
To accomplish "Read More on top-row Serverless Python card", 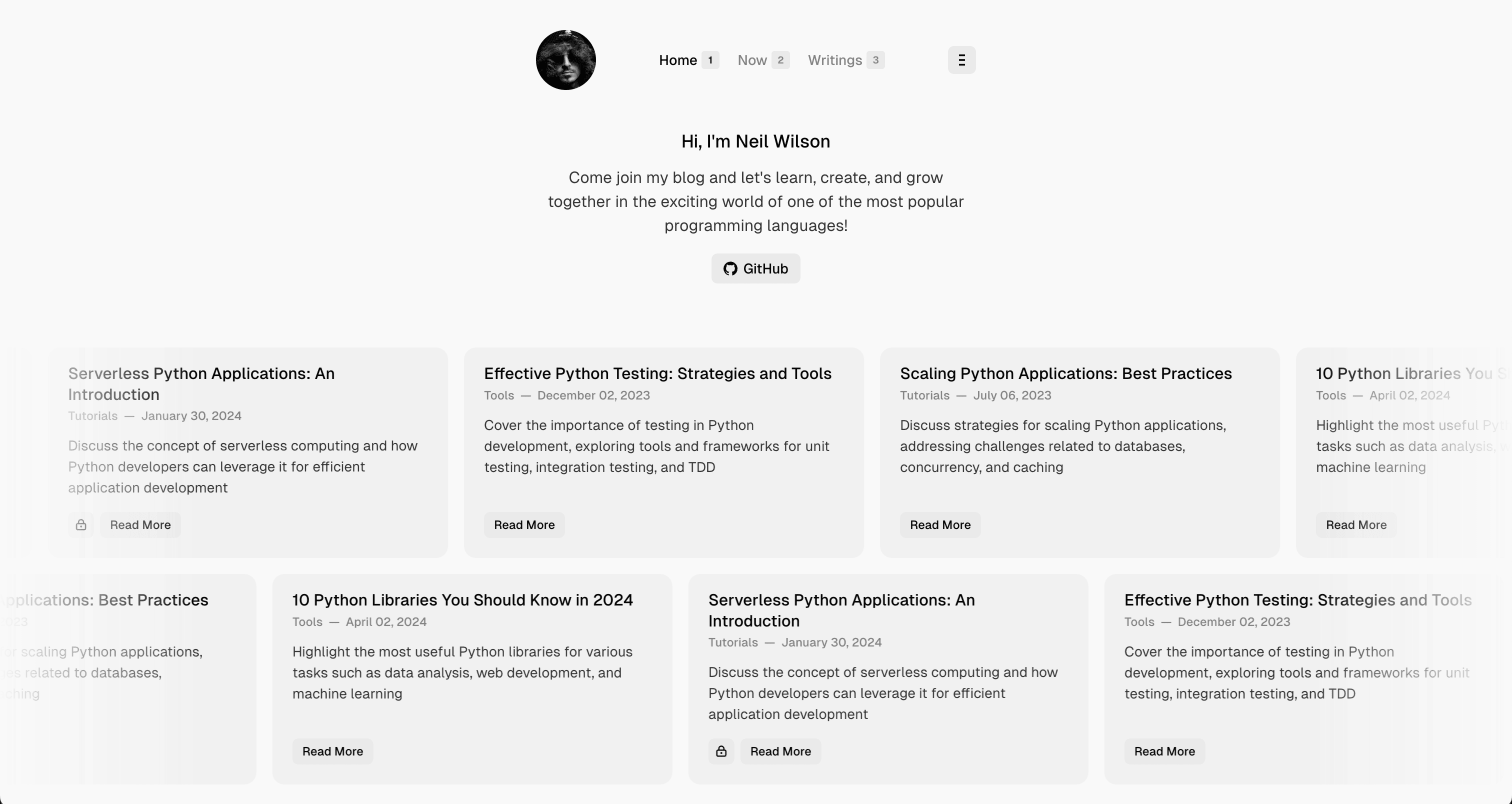I will click(x=140, y=524).
